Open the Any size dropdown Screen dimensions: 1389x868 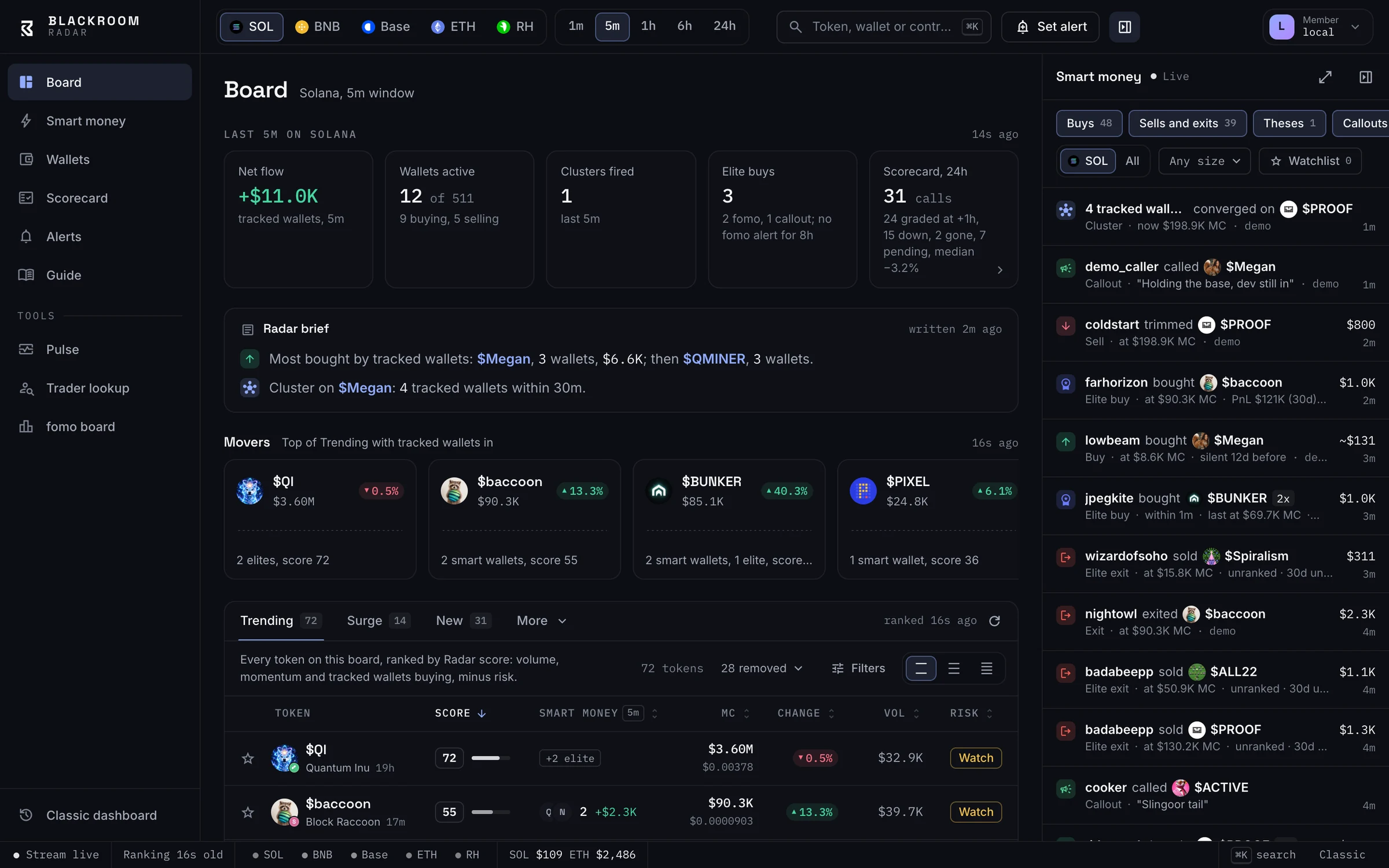pyautogui.click(x=1204, y=161)
